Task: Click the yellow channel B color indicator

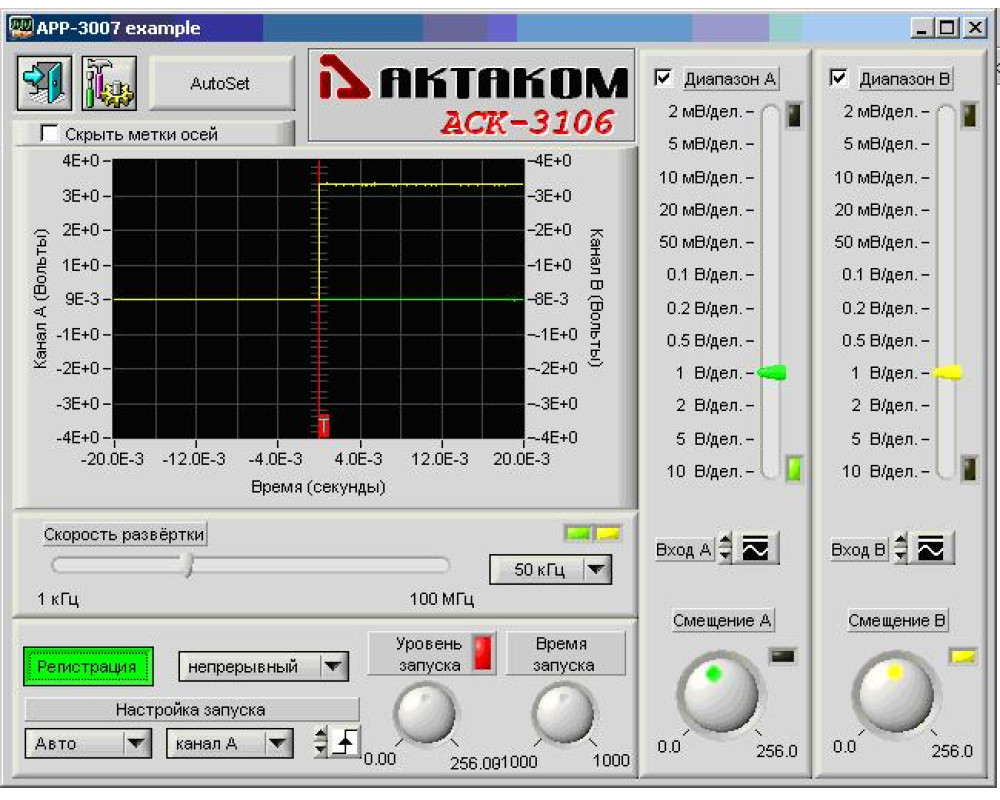Action: 607,533
